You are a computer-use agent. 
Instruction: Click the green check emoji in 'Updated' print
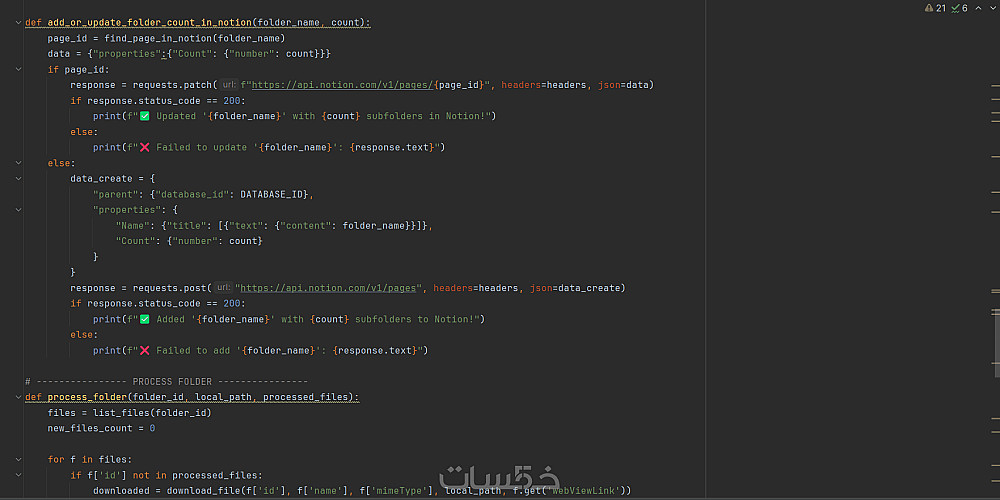(x=145, y=116)
